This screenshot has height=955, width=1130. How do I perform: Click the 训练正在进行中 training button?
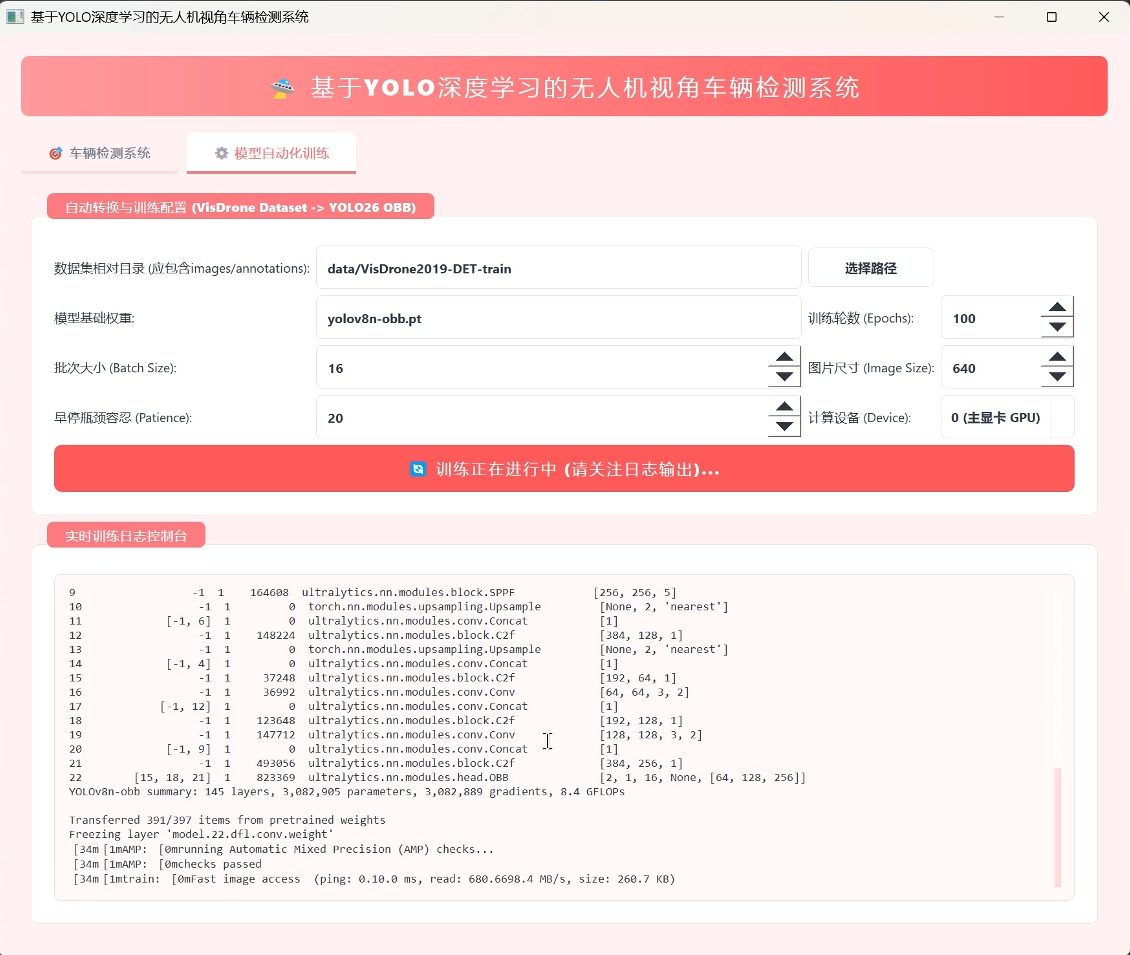point(564,469)
